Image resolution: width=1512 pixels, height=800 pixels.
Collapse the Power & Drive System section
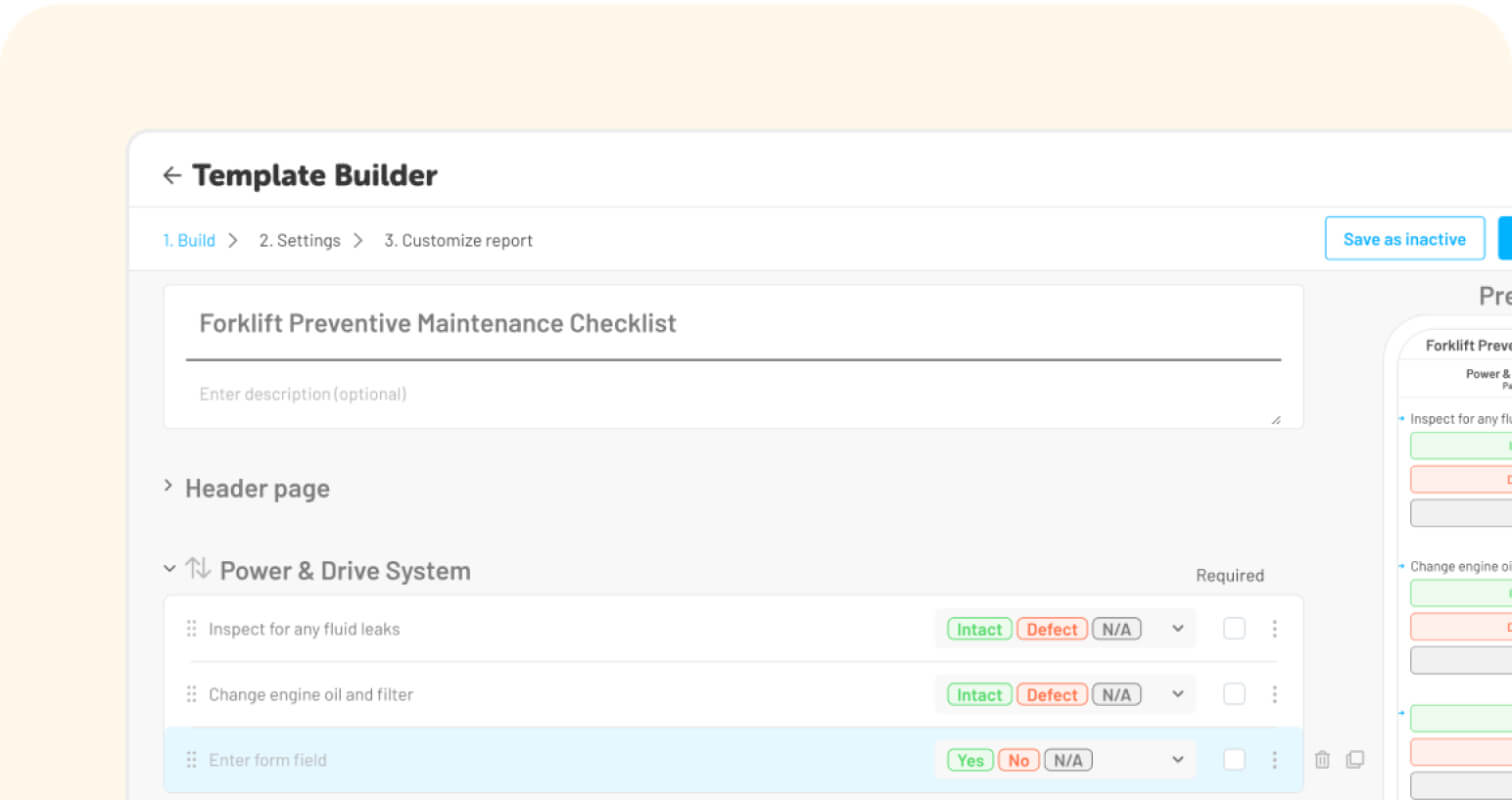coord(169,570)
